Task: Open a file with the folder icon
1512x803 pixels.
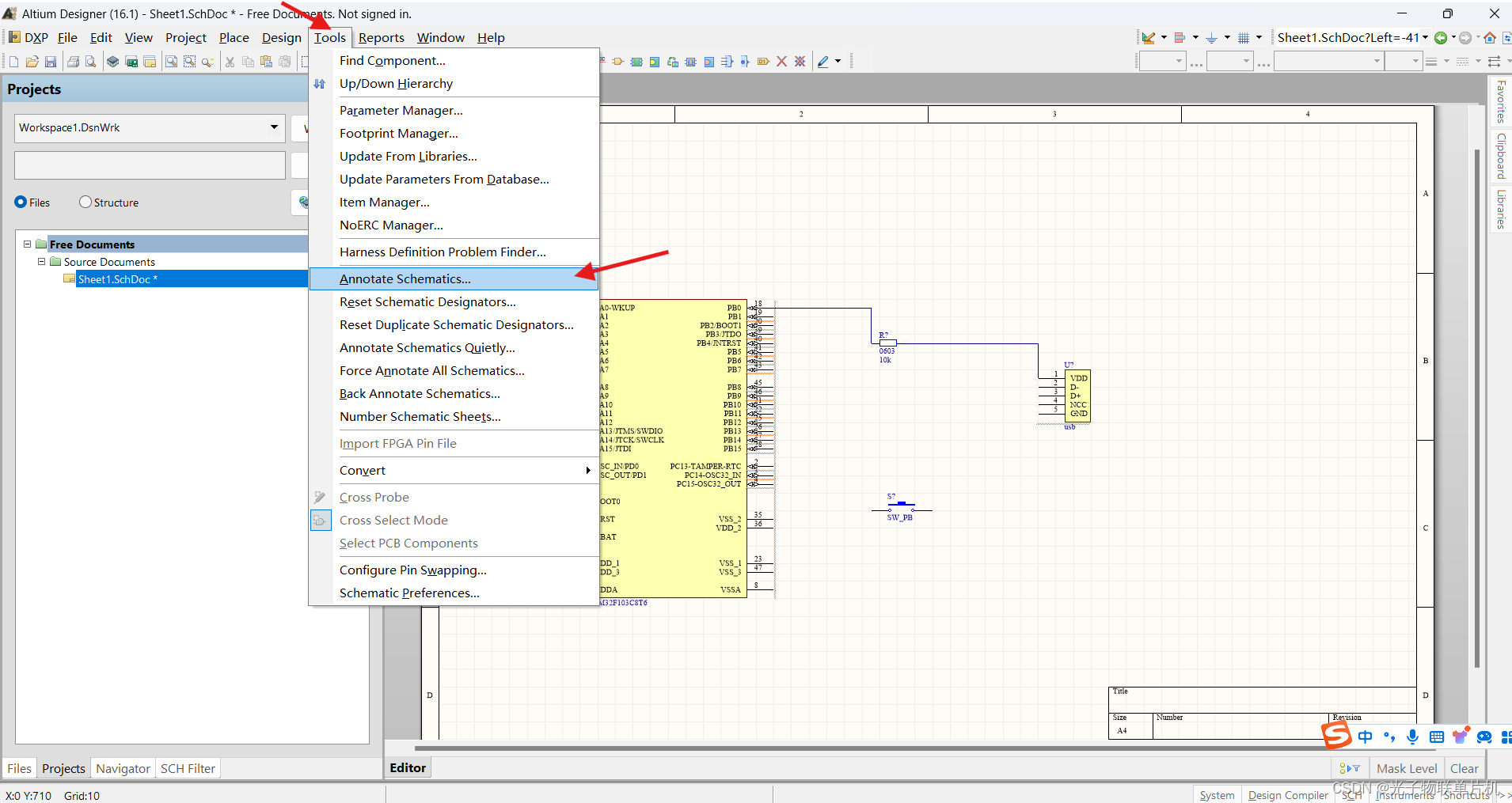Action: (x=32, y=62)
